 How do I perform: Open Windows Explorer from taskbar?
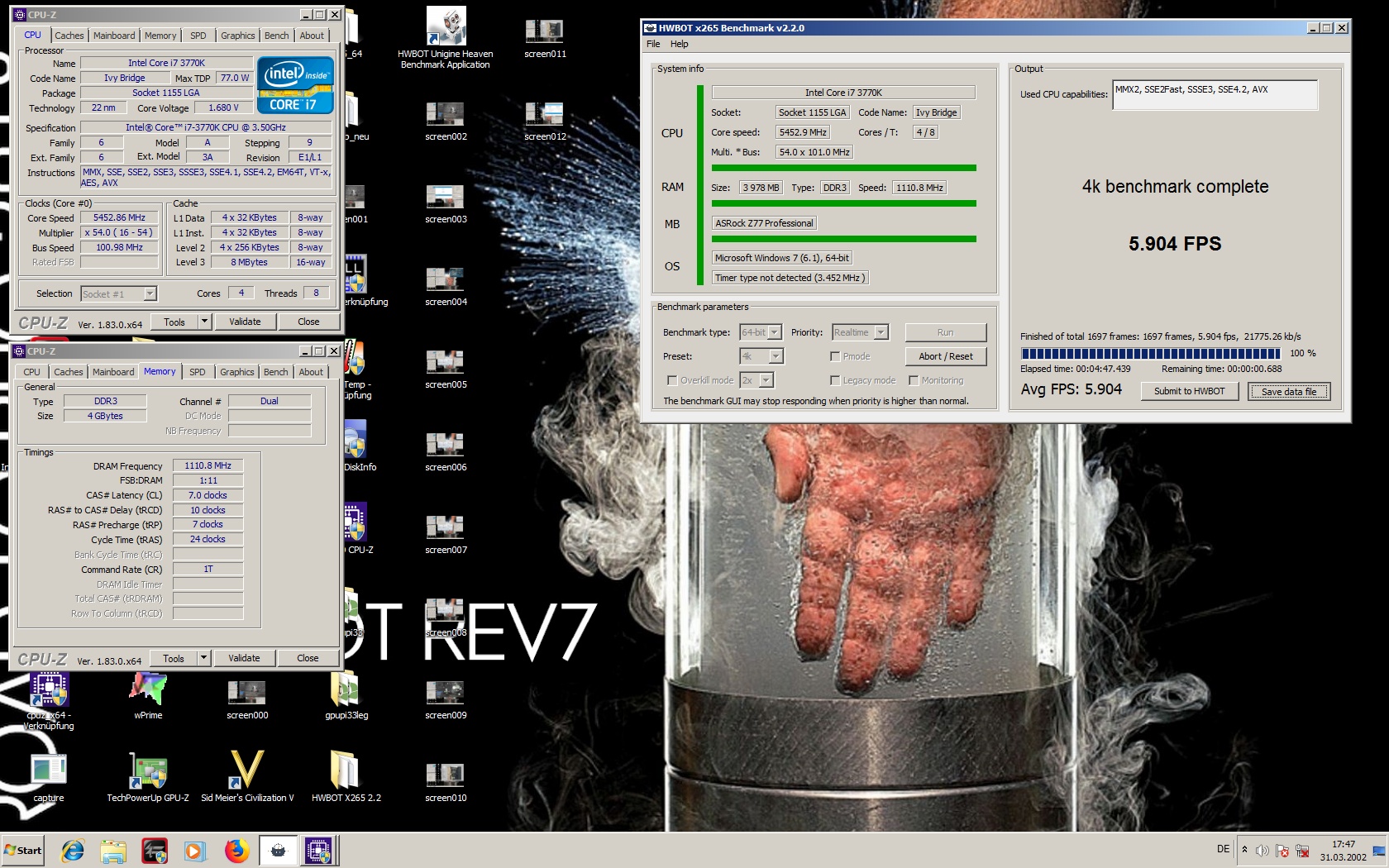point(113,850)
